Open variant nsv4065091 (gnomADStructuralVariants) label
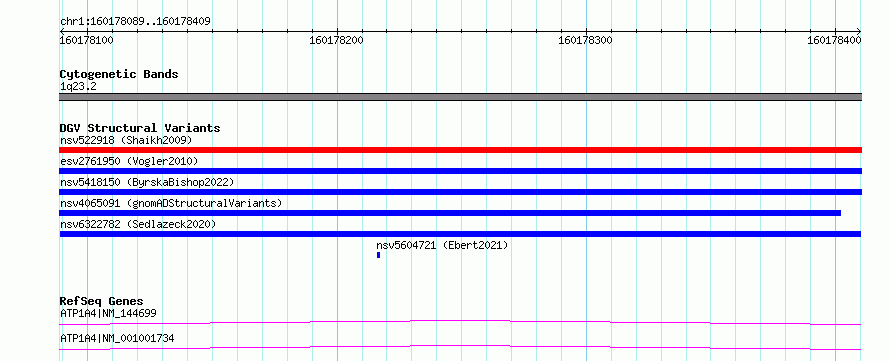The image size is (890, 361). coord(171,203)
